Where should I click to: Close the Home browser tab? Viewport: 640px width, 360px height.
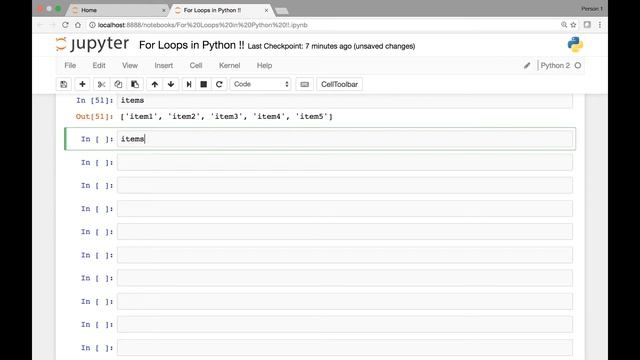coord(164,10)
